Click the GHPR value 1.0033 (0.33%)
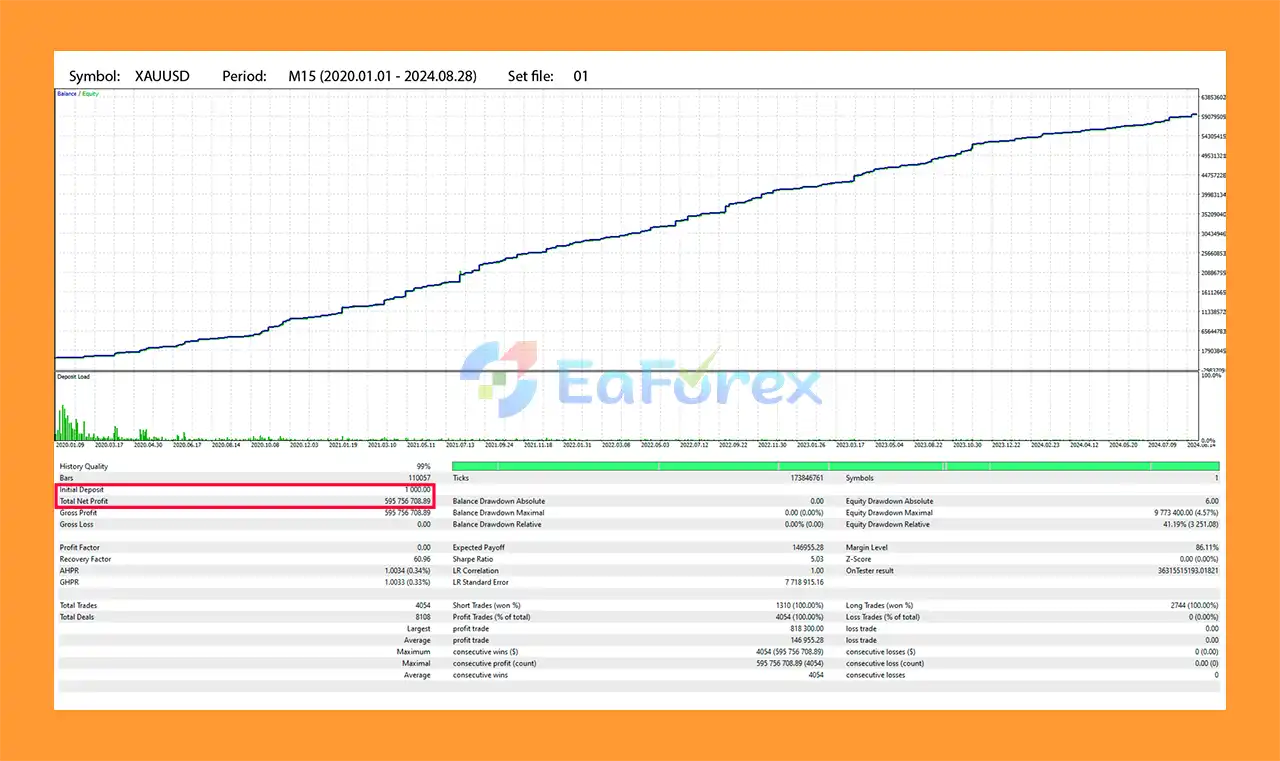This screenshot has height=761, width=1280. (x=408, y=582)
